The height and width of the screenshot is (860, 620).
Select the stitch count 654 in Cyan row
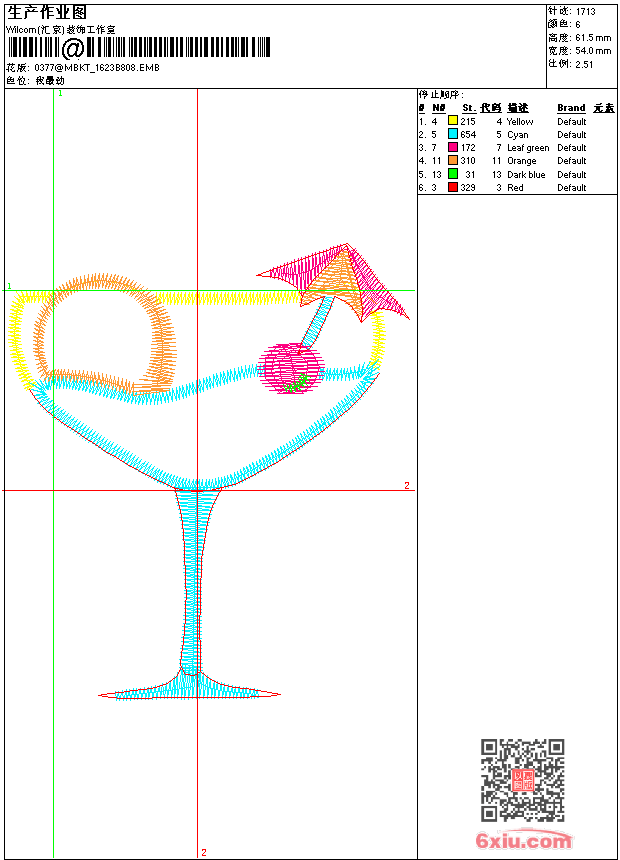[x=468, y=135]
